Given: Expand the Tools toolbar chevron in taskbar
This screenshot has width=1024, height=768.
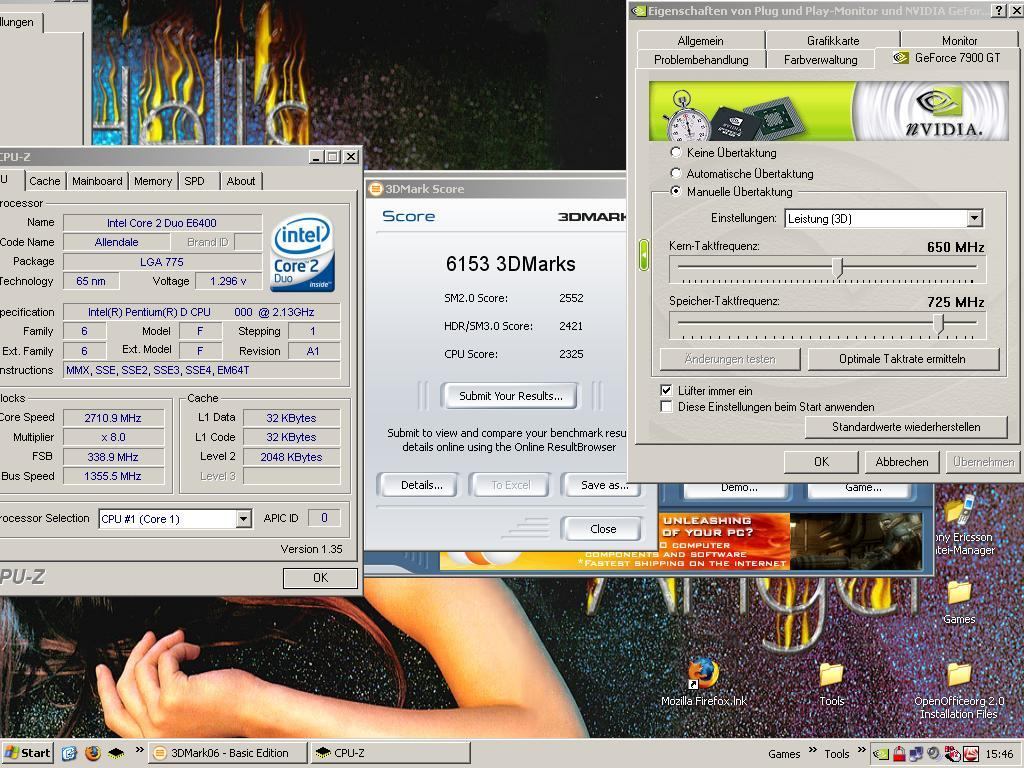Looking at the screenshot, I should 861,750.
